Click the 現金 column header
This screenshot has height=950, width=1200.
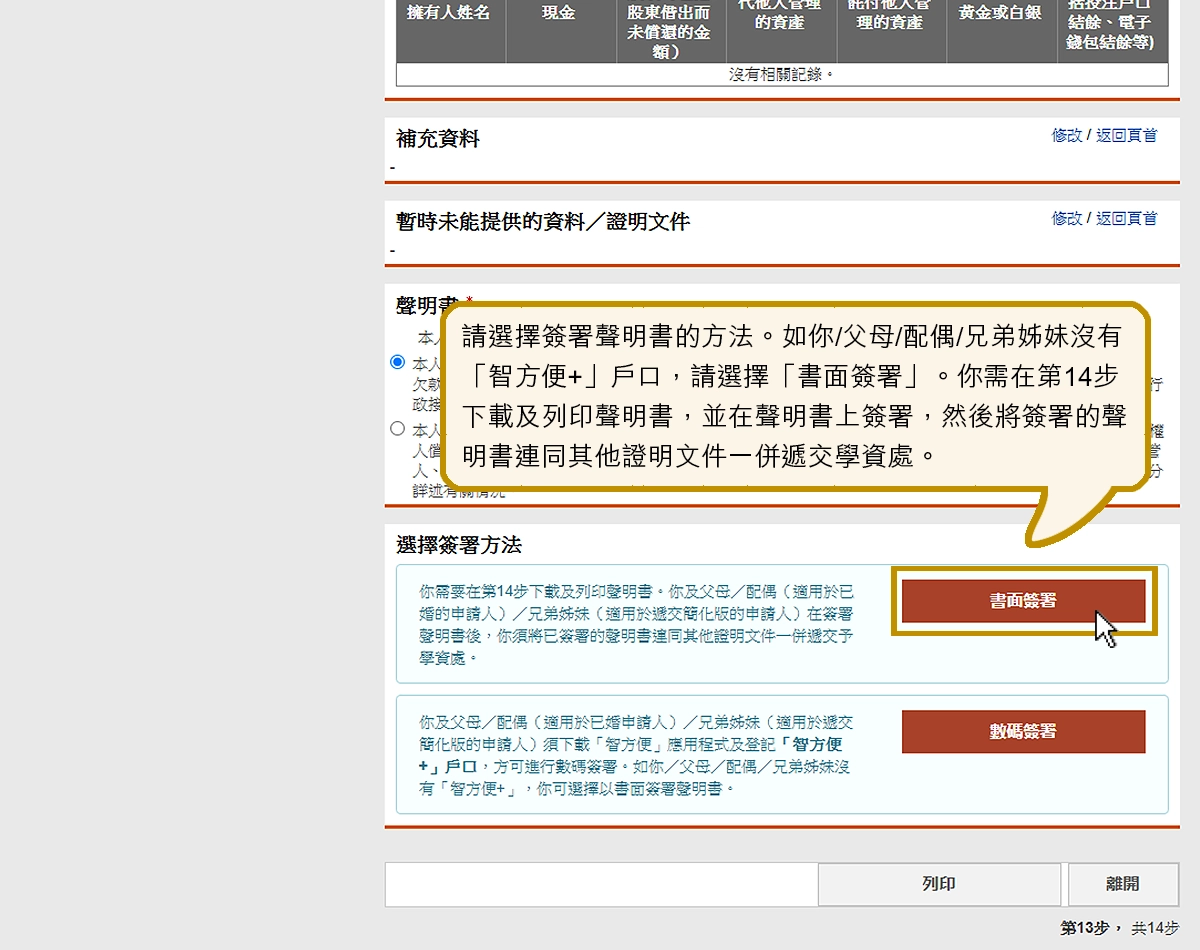[x=559, y=14]
